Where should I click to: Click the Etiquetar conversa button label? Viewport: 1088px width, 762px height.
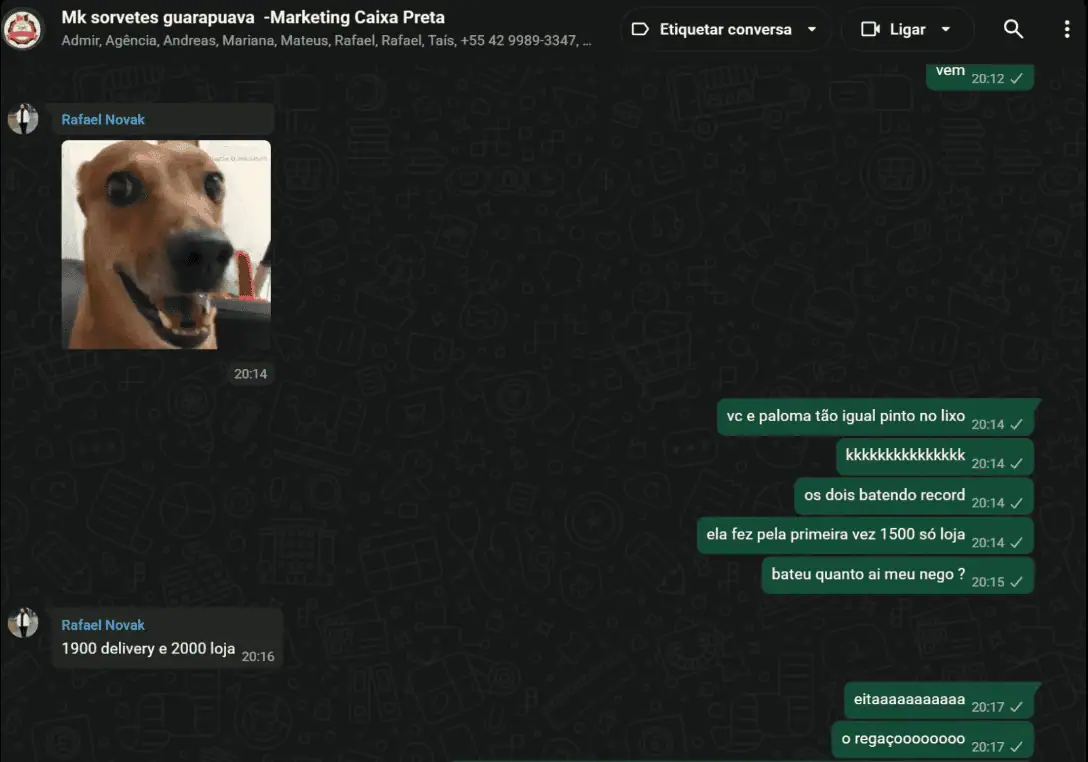pos(725,29)
